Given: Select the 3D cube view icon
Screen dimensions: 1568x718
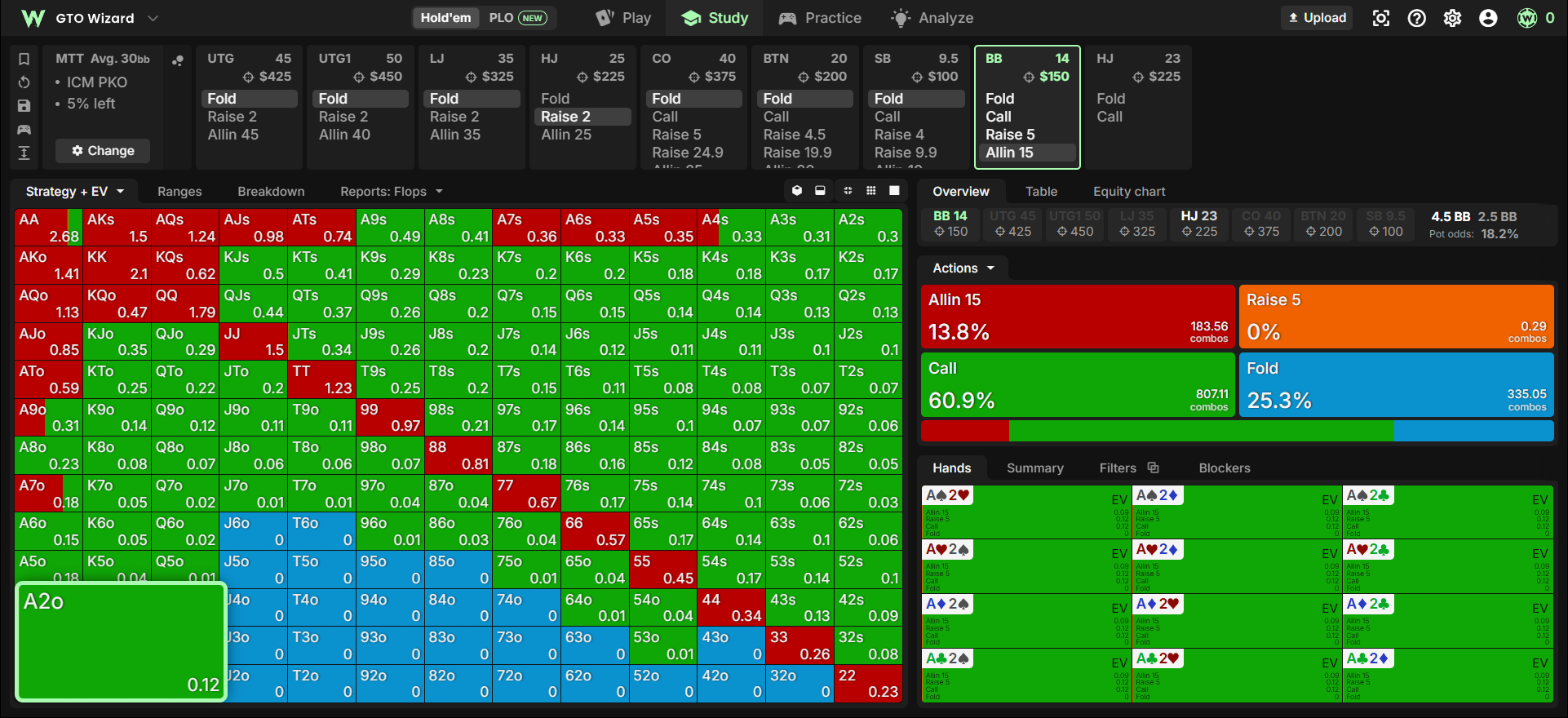Looking at the screenshot, I should coord(797,191).
